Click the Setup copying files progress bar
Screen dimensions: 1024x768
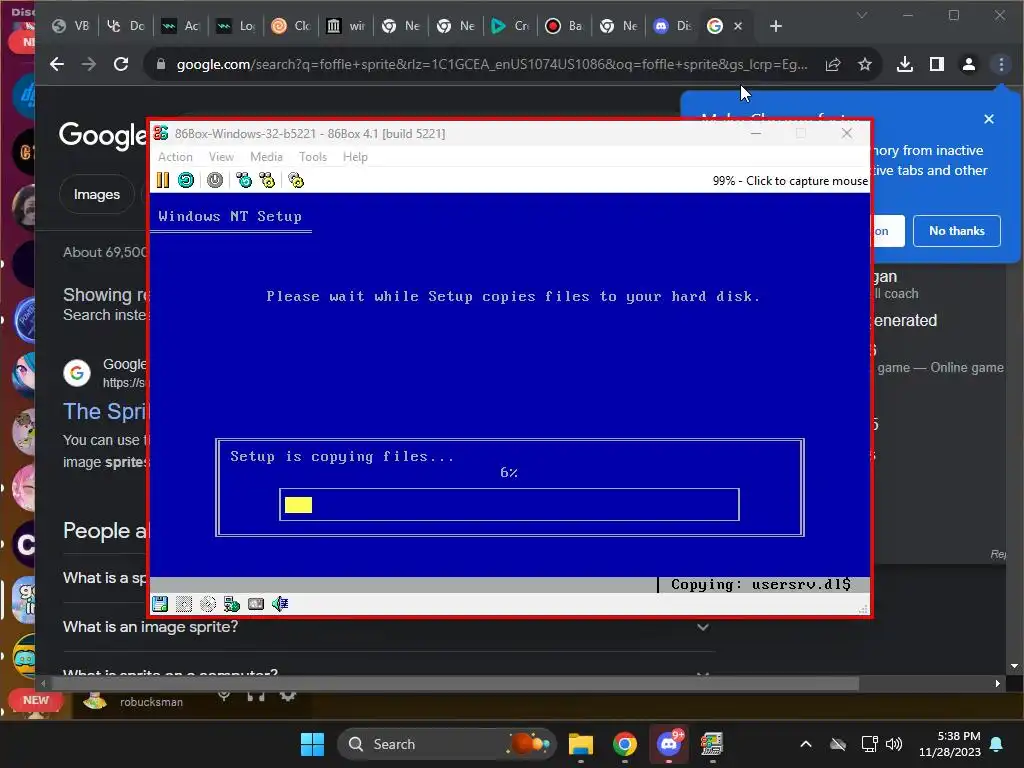point(509,505)
